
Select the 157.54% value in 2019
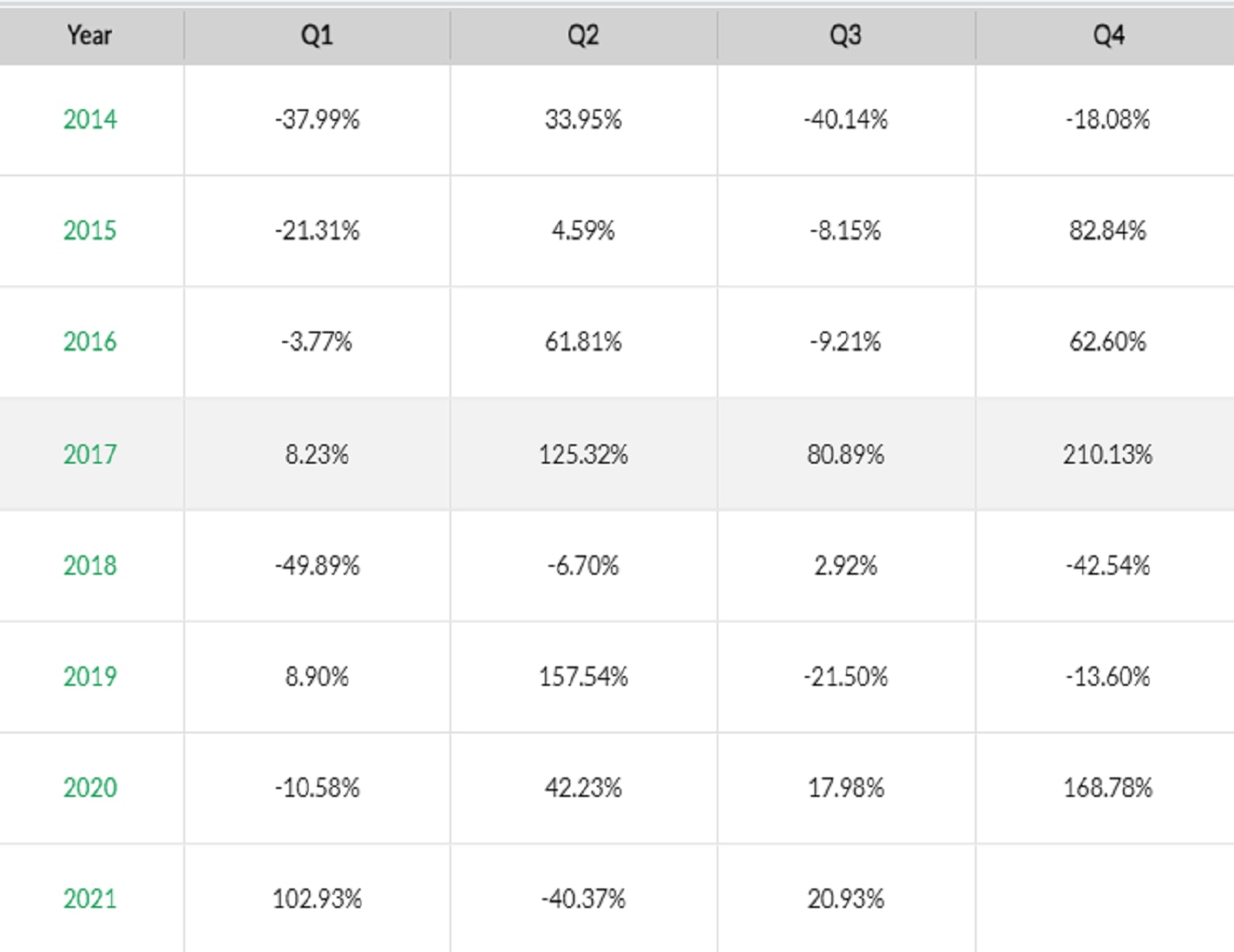583,676
